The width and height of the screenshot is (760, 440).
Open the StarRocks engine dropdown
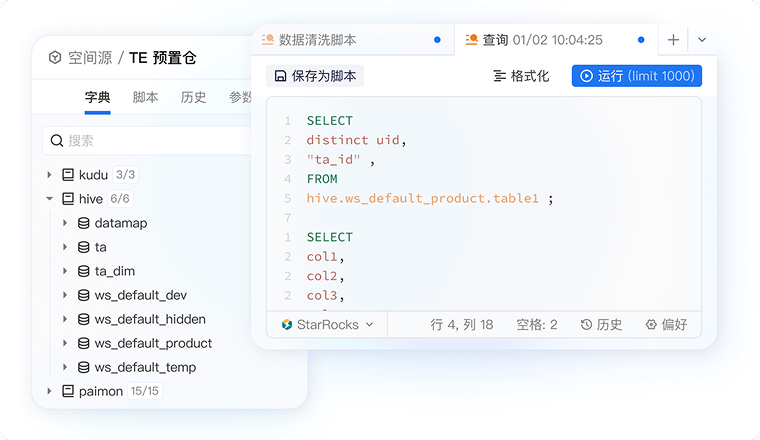(327, 325)
